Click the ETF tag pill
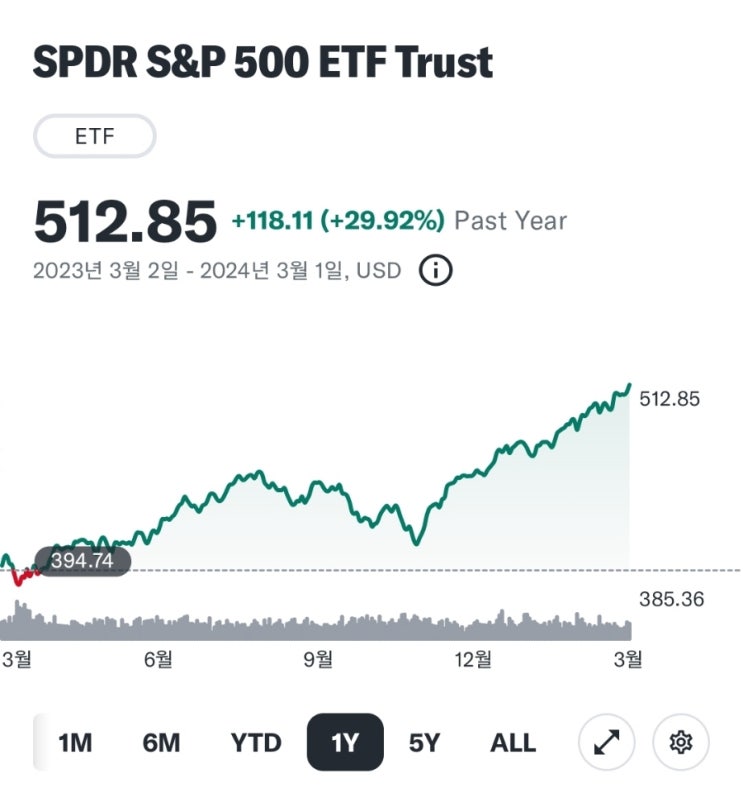Viewport: 743px width, 802px height. [95, 137]
